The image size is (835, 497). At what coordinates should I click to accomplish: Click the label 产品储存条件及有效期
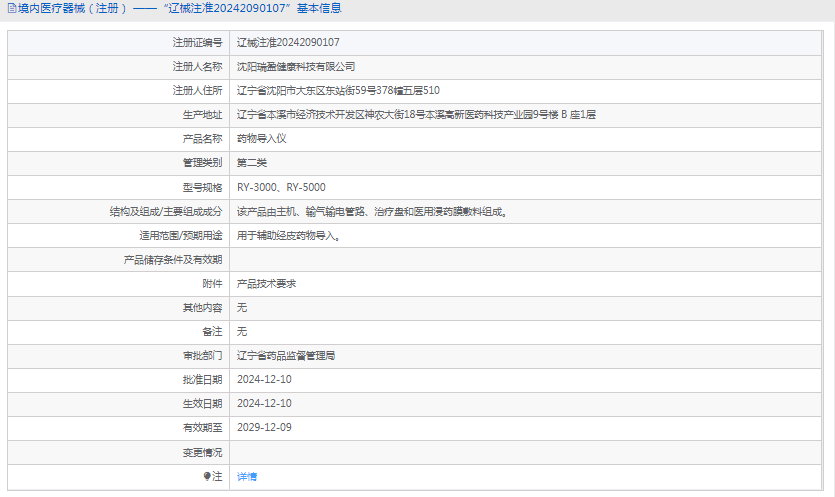173,260
